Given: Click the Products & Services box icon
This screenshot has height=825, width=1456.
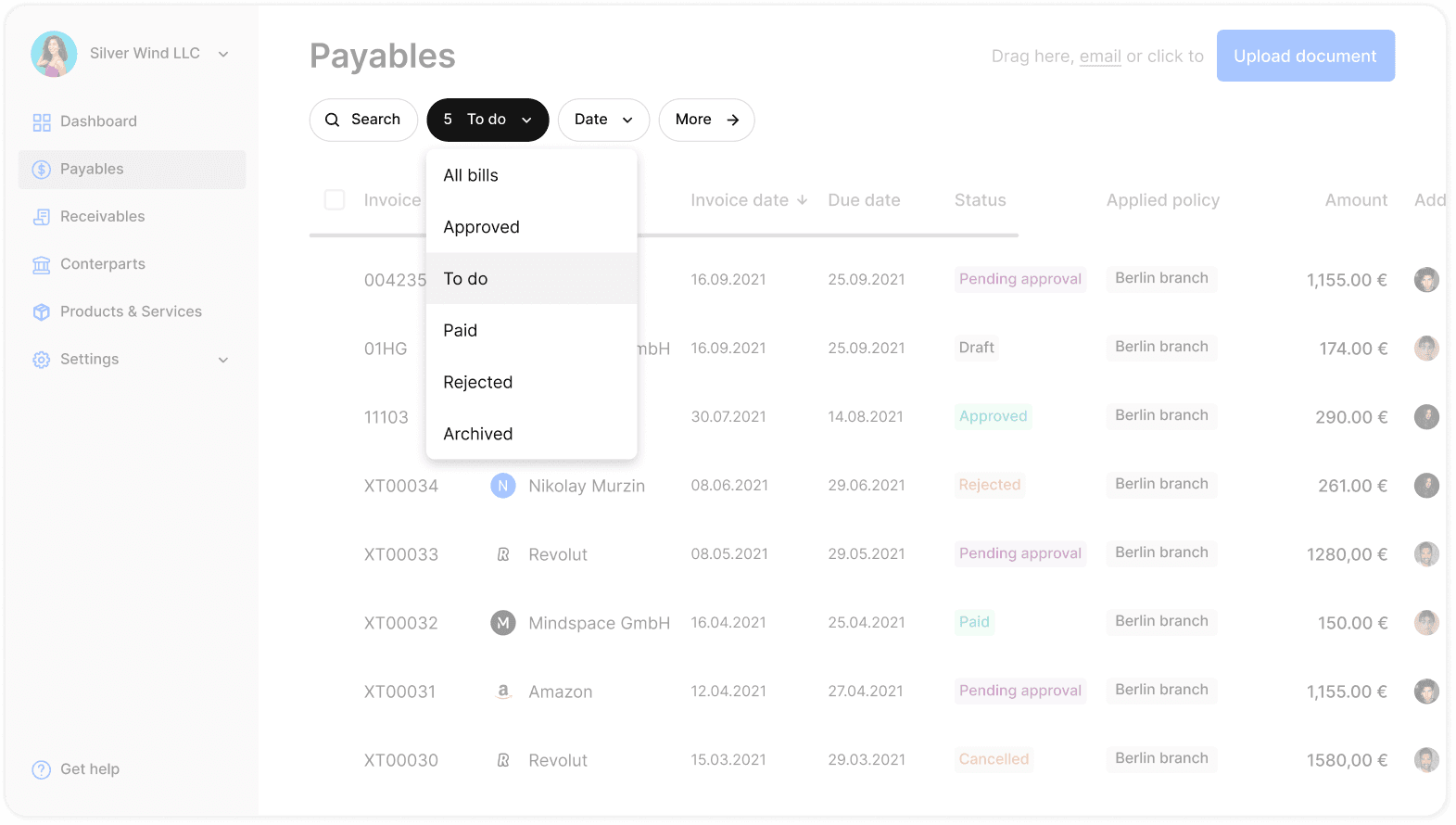Looking at the screenshot, I should click(x=42, y=312).
